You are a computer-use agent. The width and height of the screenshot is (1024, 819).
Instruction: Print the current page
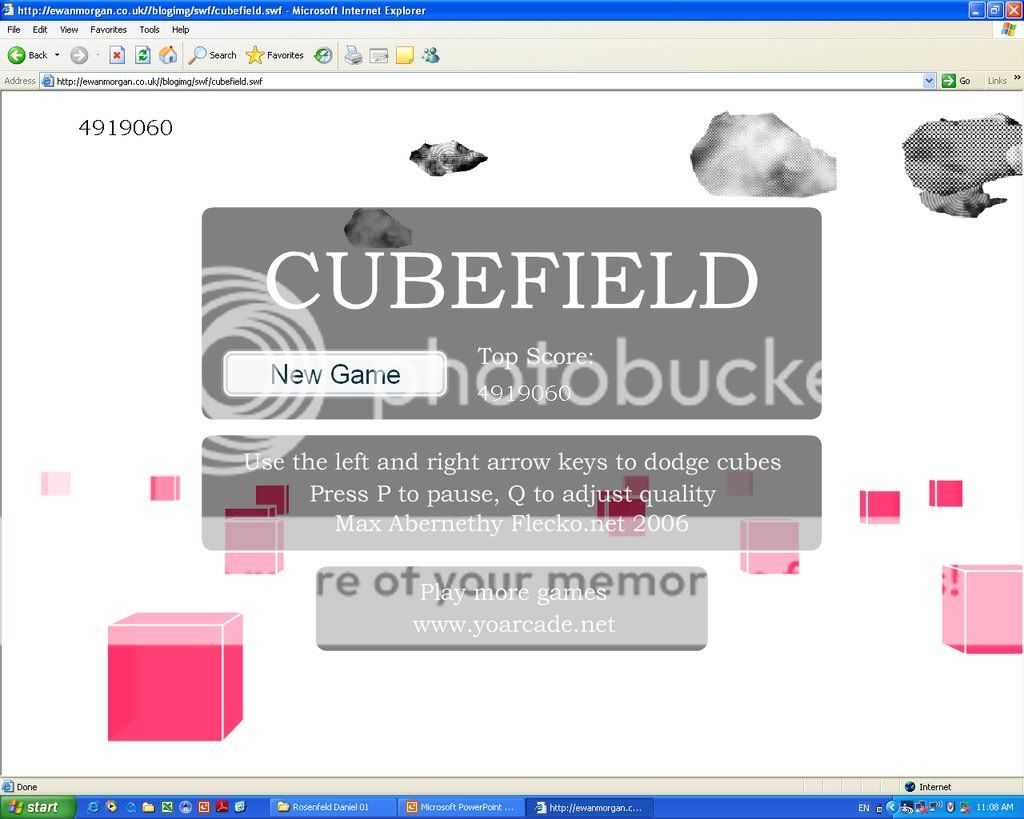(x=352, y=55)
